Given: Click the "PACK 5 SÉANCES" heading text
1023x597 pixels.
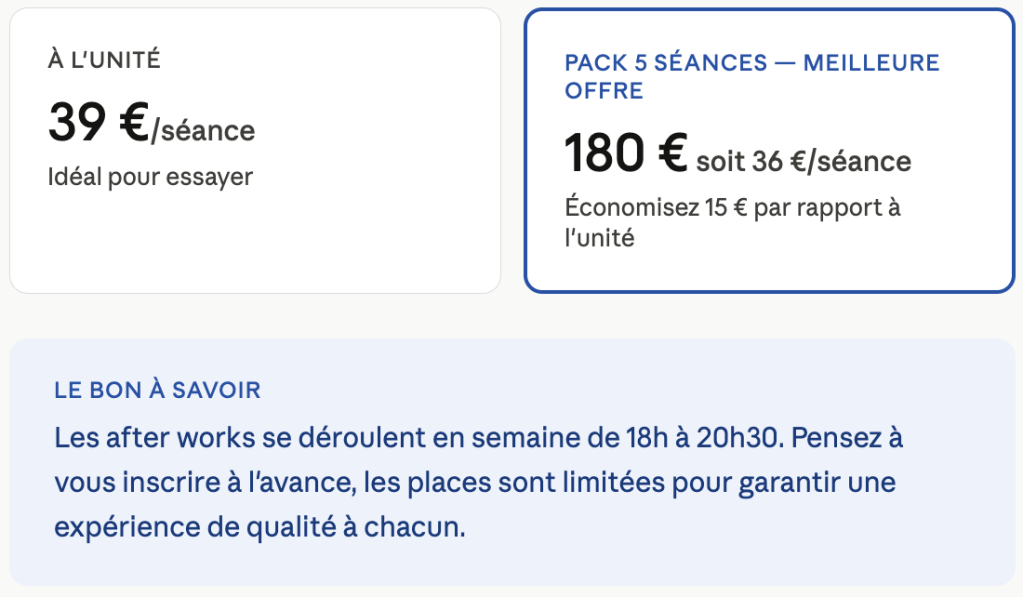Looking at the screenshot, I should (666, 63).
